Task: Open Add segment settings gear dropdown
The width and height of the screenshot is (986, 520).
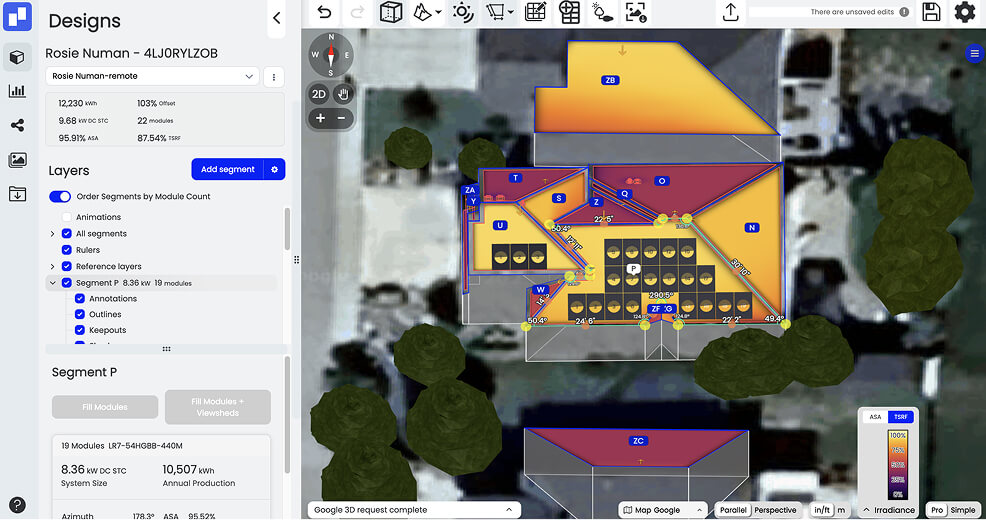Action: (274, 169)
